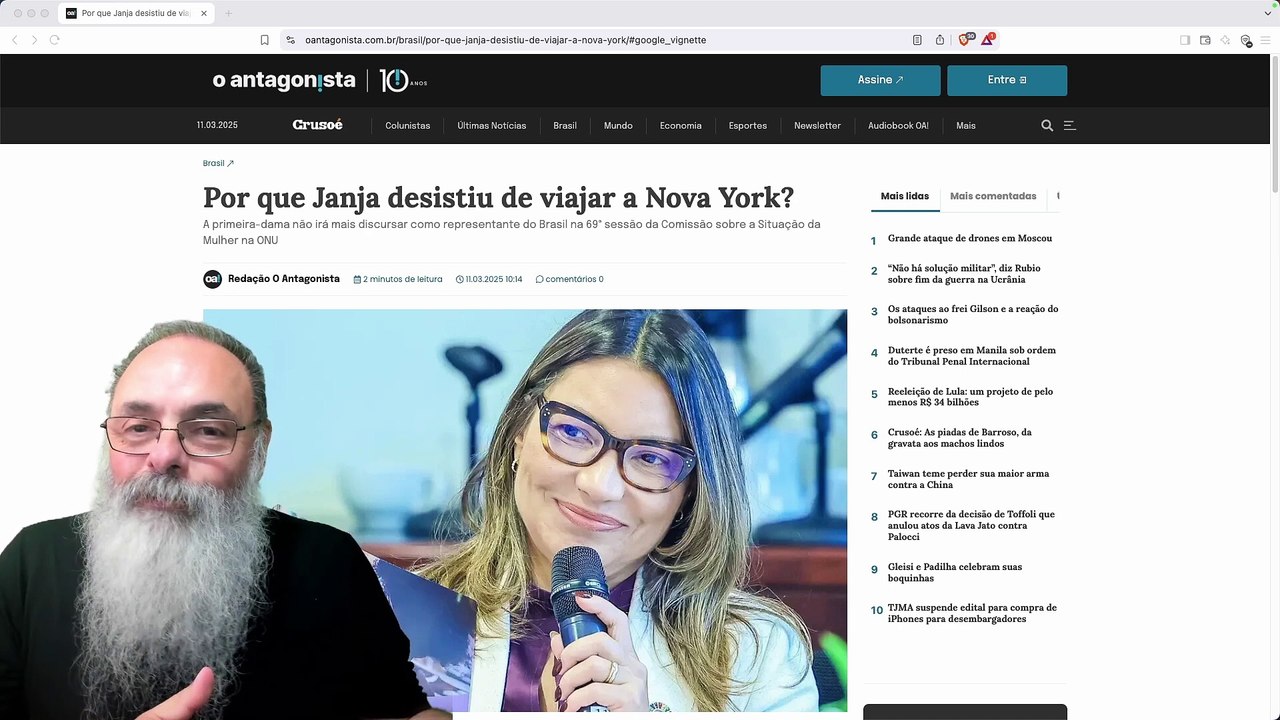The image size is (1280, 720).
Task: Click the Crusoé logo in navigation
Action: pos(317,125)
